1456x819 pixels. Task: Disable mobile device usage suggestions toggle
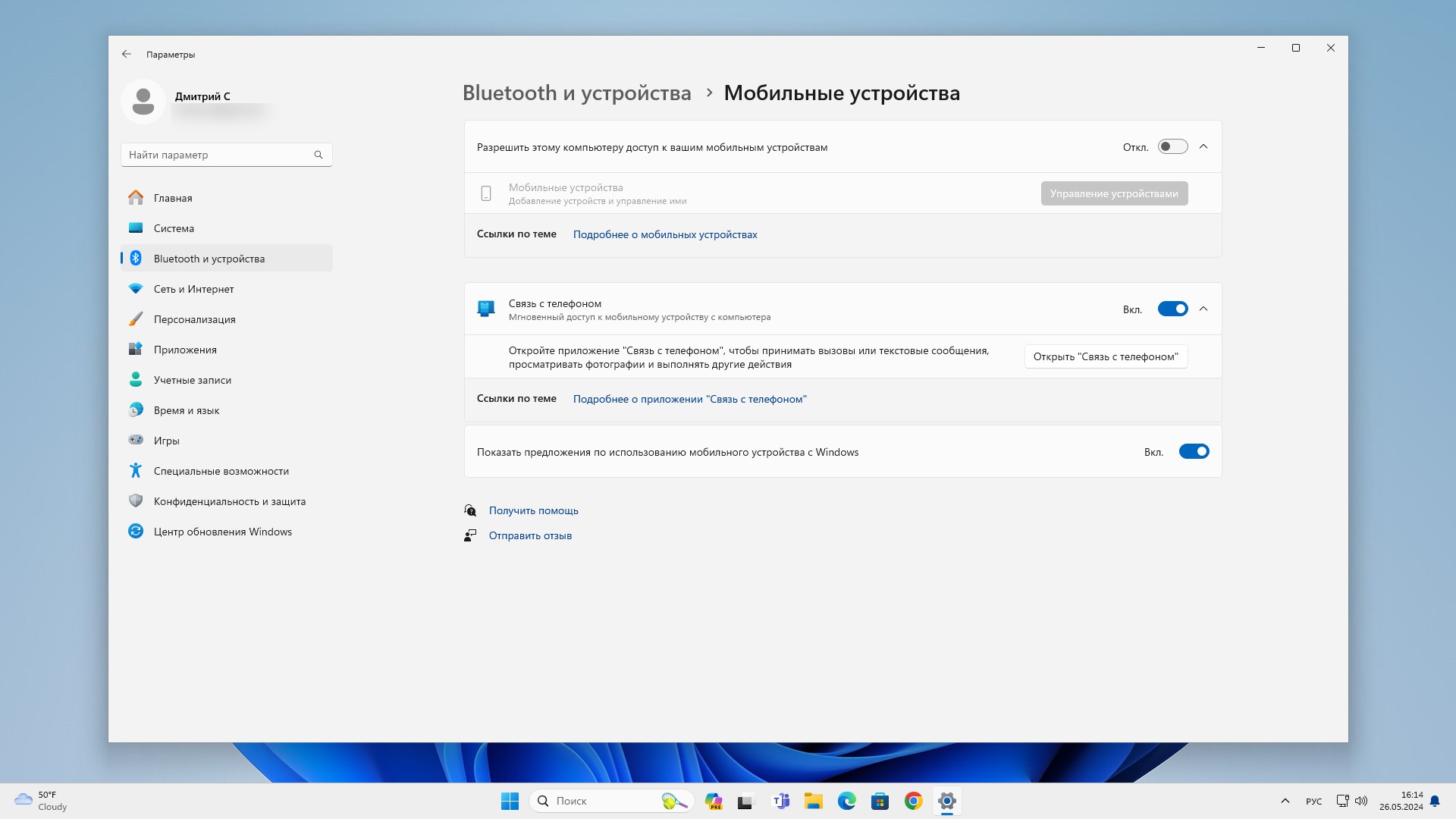[x=1194, y=452]
